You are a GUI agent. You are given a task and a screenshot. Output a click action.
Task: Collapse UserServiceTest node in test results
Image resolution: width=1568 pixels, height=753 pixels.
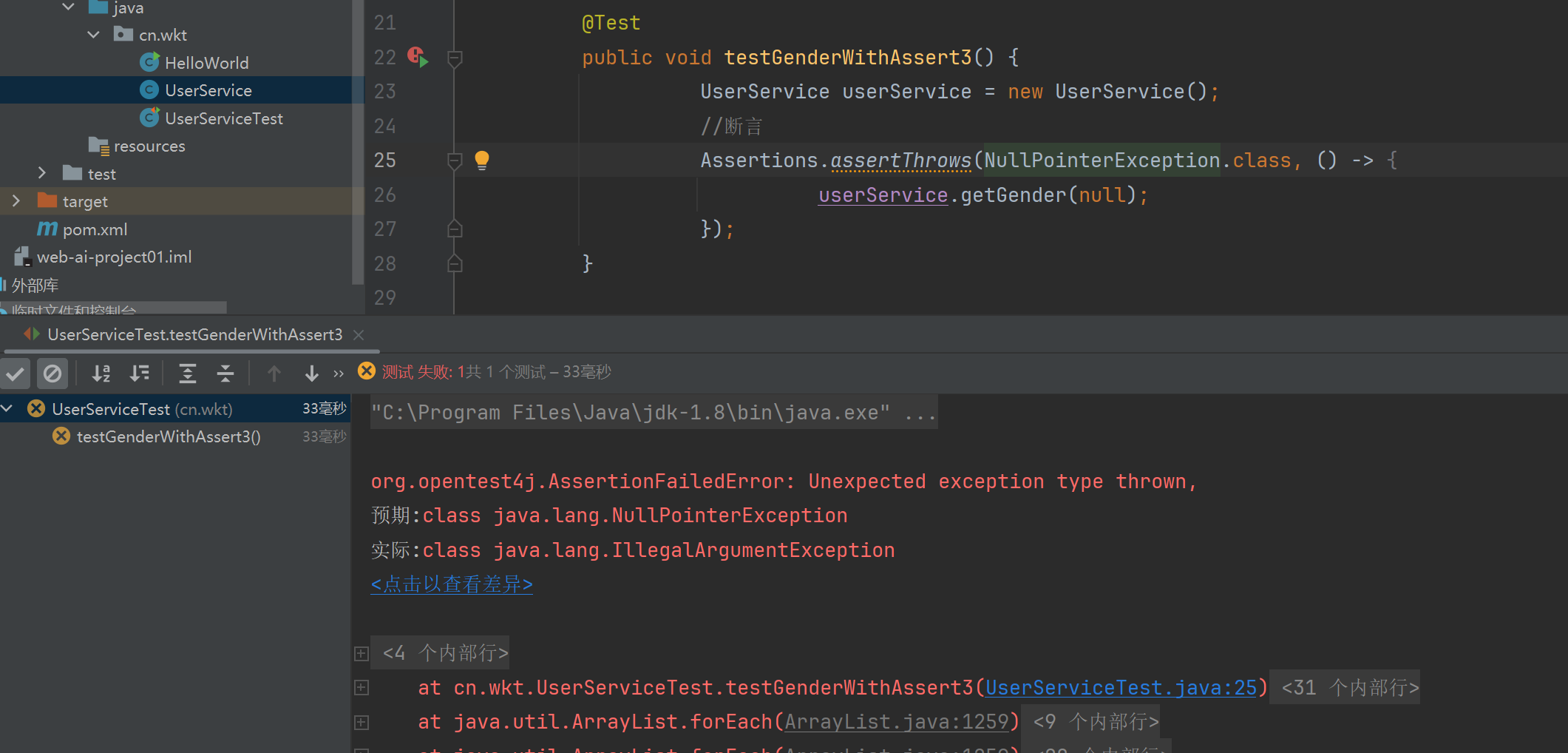coord(7,408)
